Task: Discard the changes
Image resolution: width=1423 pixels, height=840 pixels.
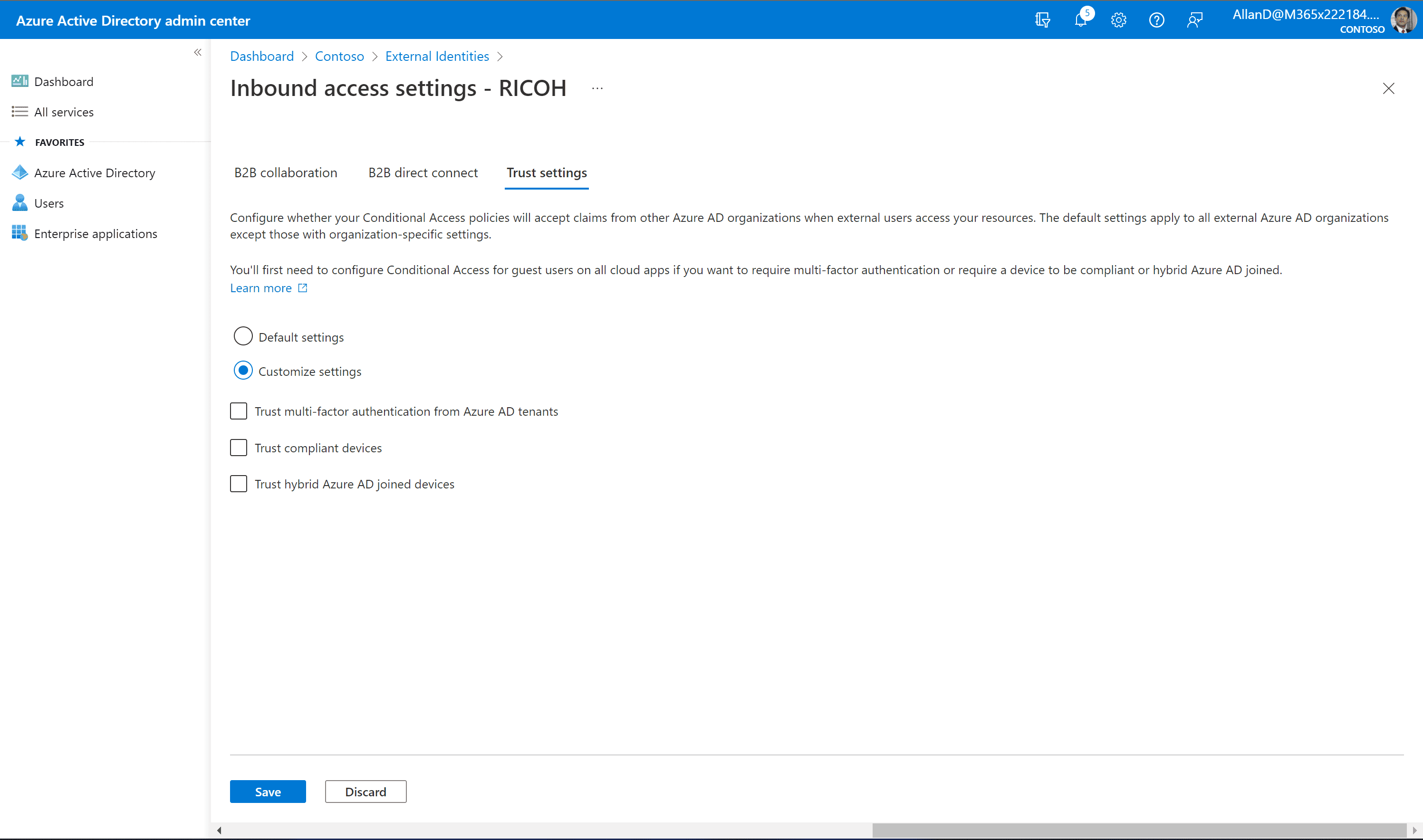Action: [365, 792]
